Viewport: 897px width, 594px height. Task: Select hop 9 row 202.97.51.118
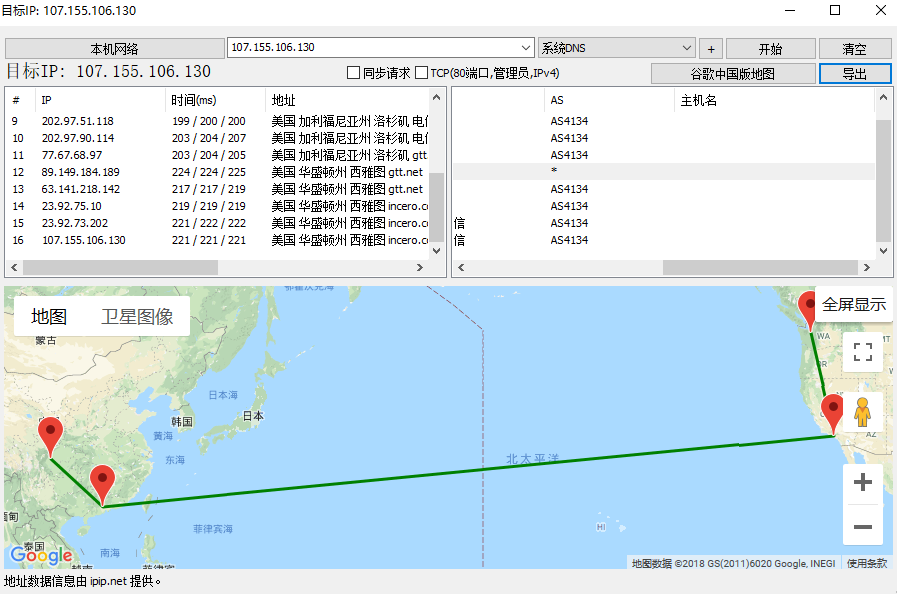(217, 121)
